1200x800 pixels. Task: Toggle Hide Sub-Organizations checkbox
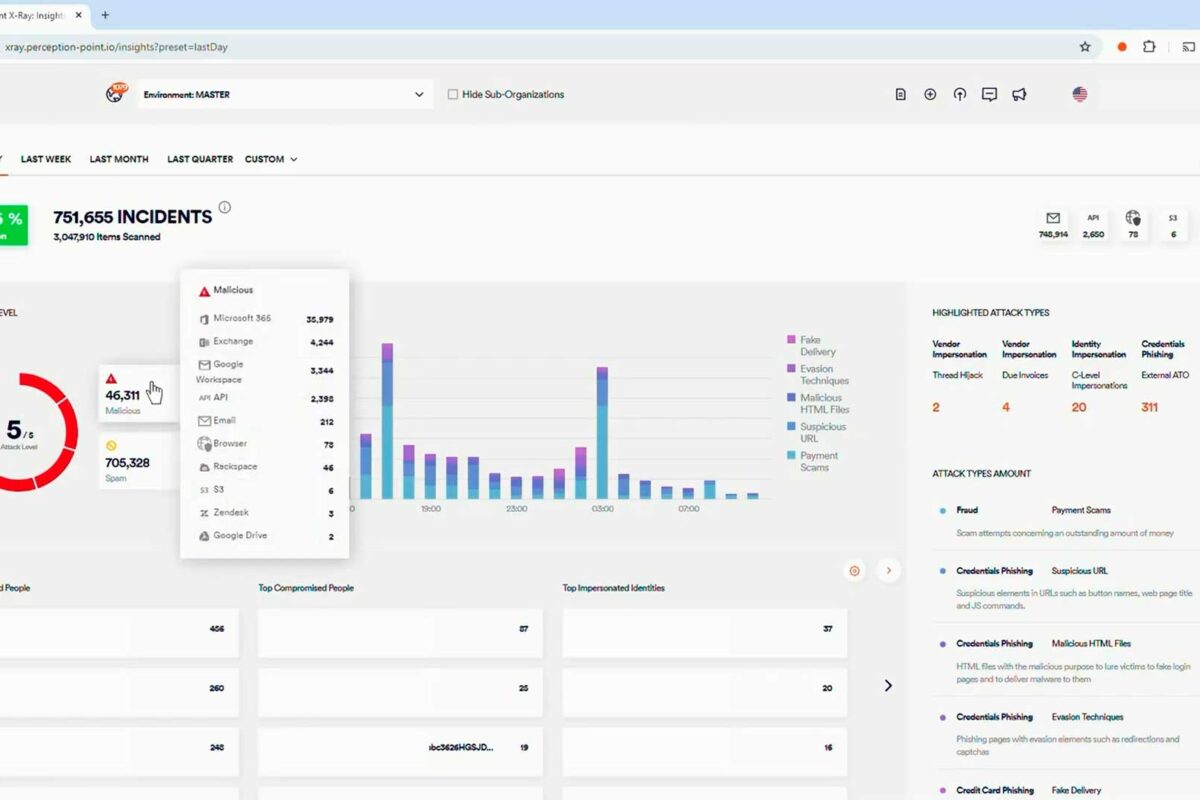click(x=453, y=94)
